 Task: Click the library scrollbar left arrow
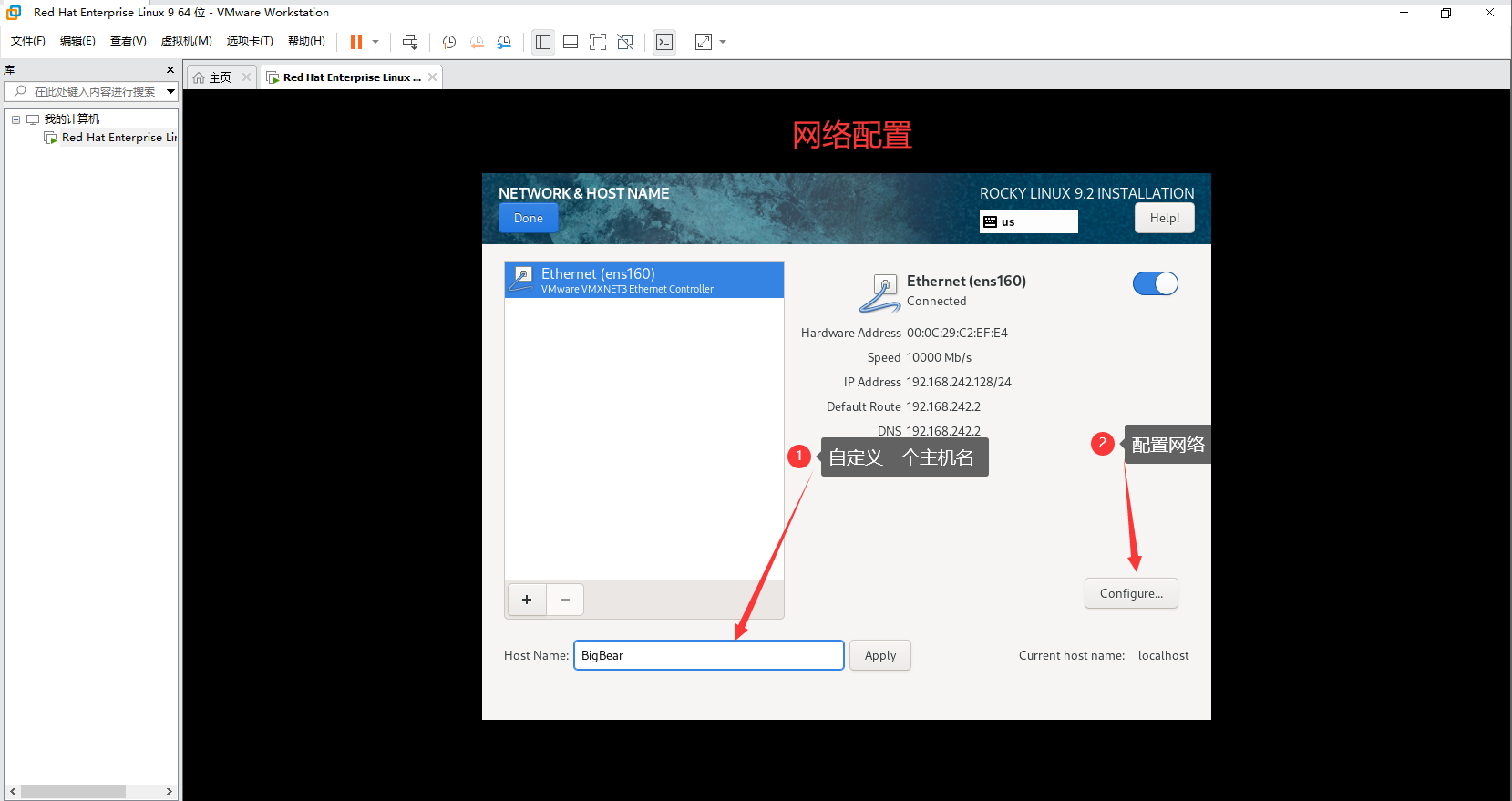13,791
